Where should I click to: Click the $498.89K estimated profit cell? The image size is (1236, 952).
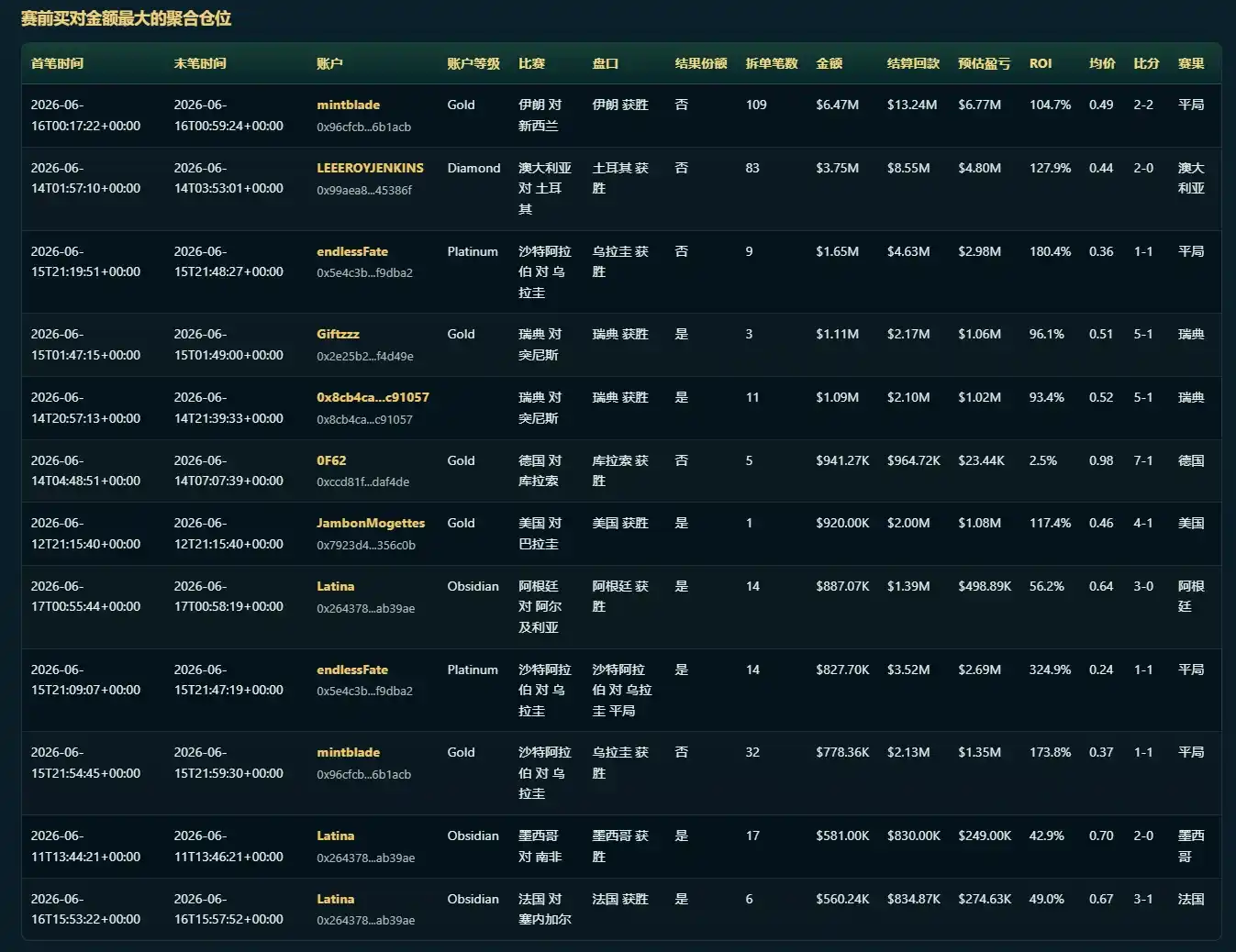pos(985,586)
